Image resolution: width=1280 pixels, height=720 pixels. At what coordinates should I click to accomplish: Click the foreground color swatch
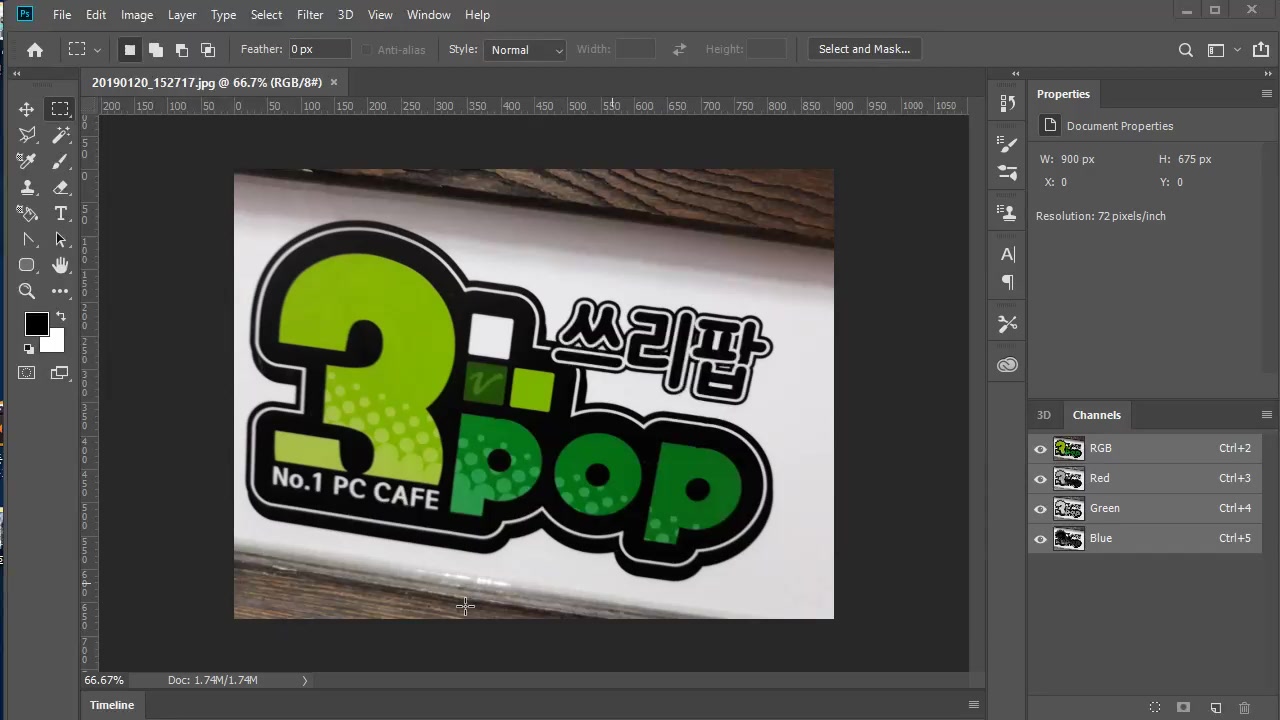[36, 324]
